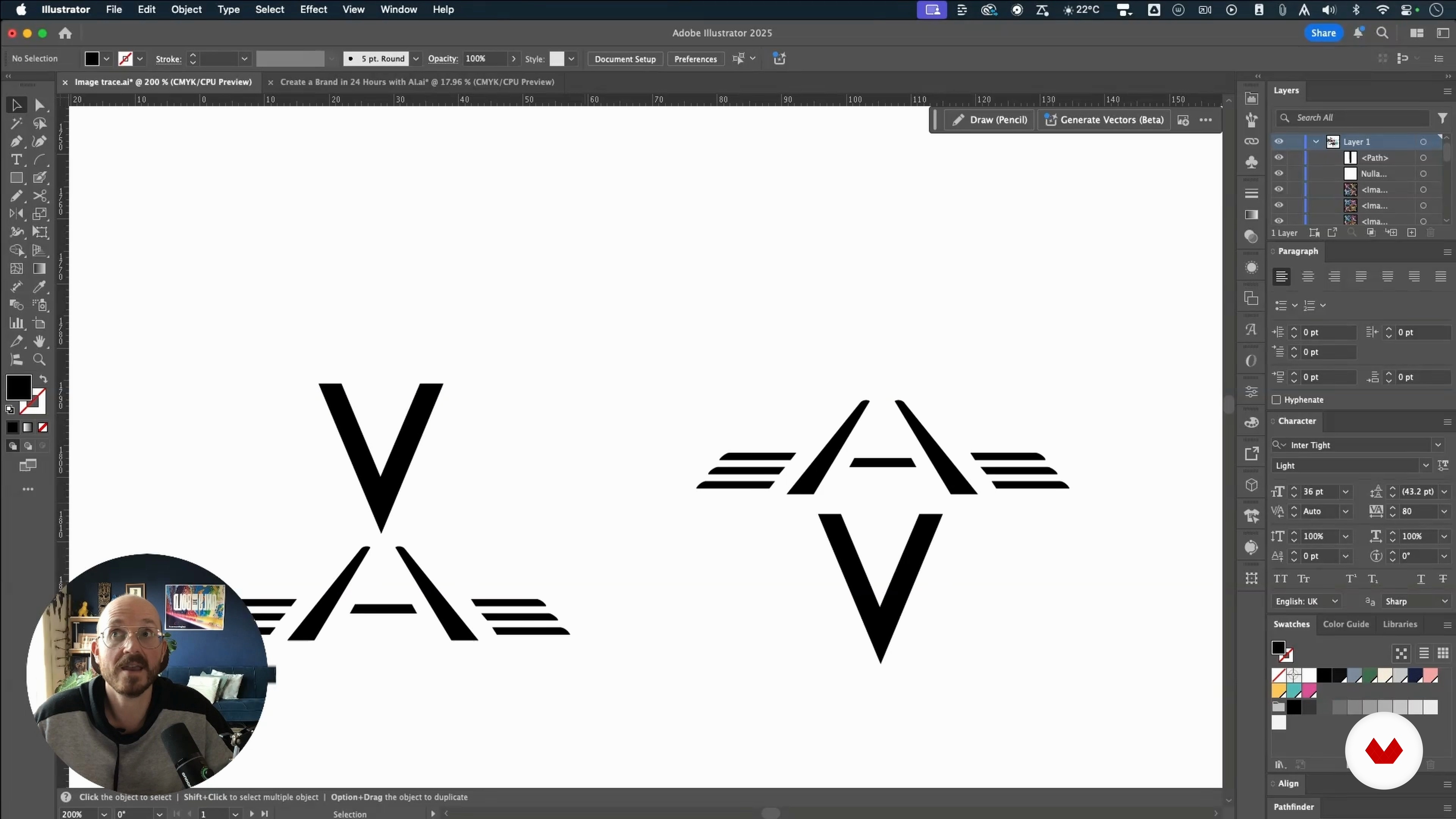The height and width of the screenshot is (819, 1456).
Task: Click the Document Setup button
Action: click(x=625, y=59)
